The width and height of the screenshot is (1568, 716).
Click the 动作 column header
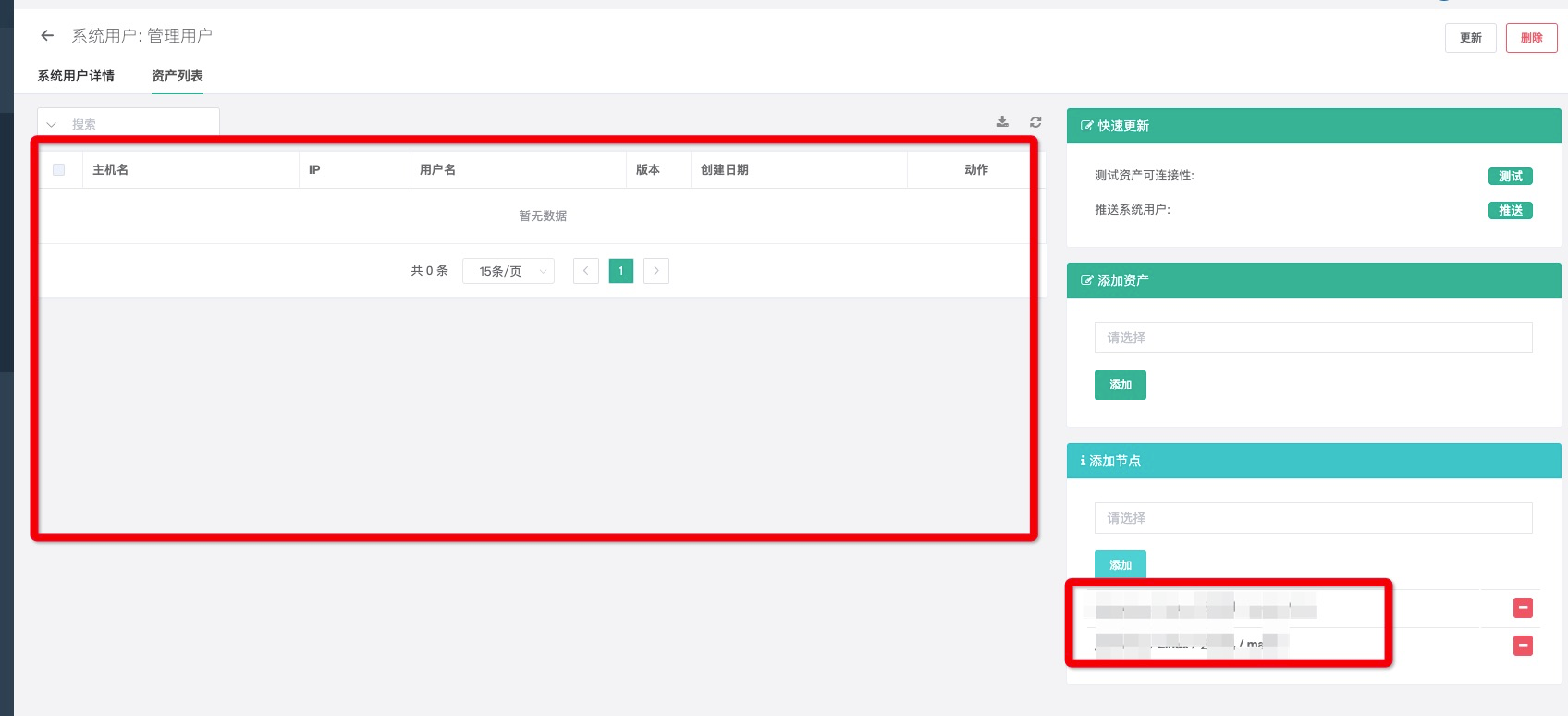(976, 170)
